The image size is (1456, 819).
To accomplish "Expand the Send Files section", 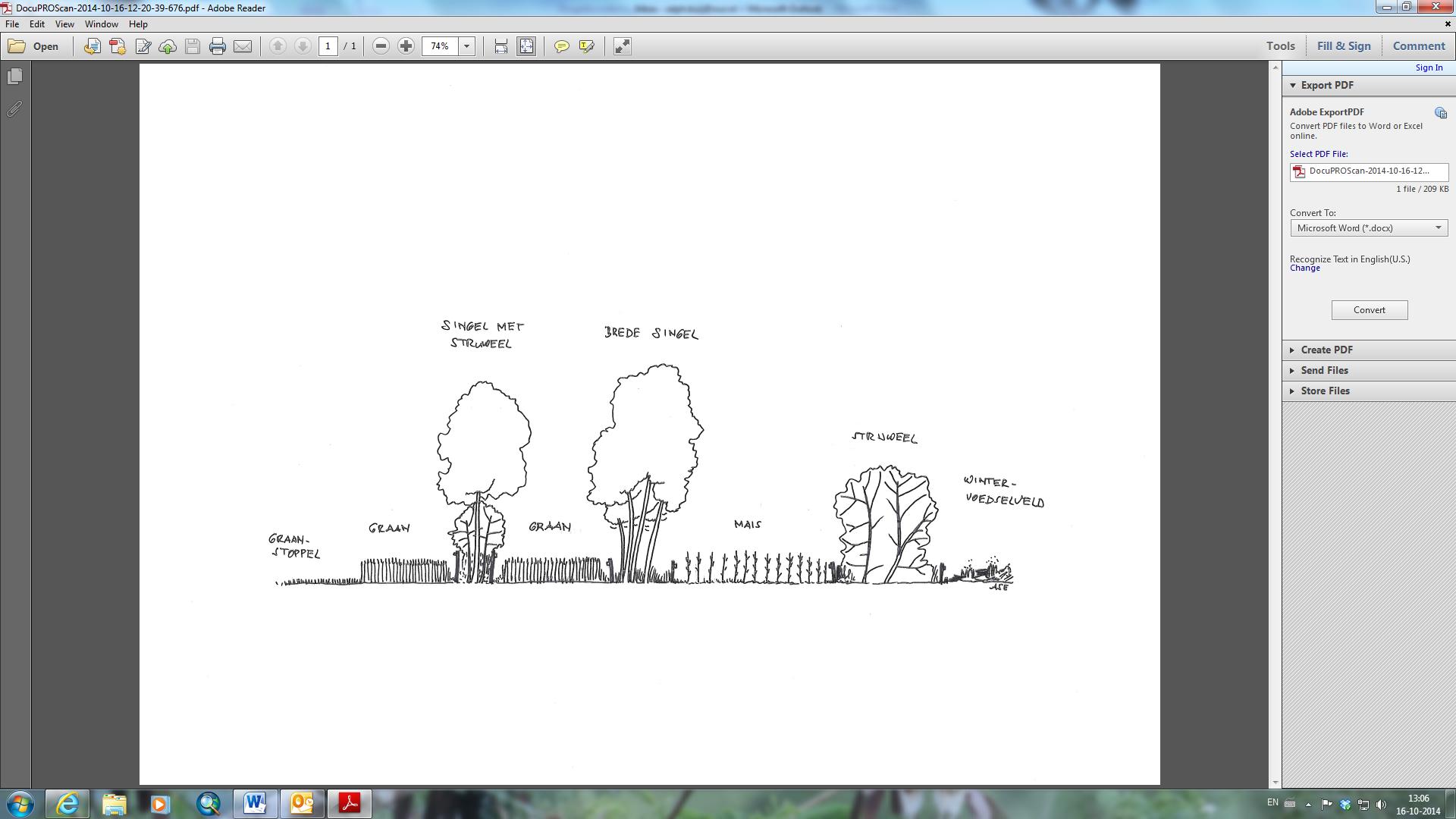I will point(1324,370).
